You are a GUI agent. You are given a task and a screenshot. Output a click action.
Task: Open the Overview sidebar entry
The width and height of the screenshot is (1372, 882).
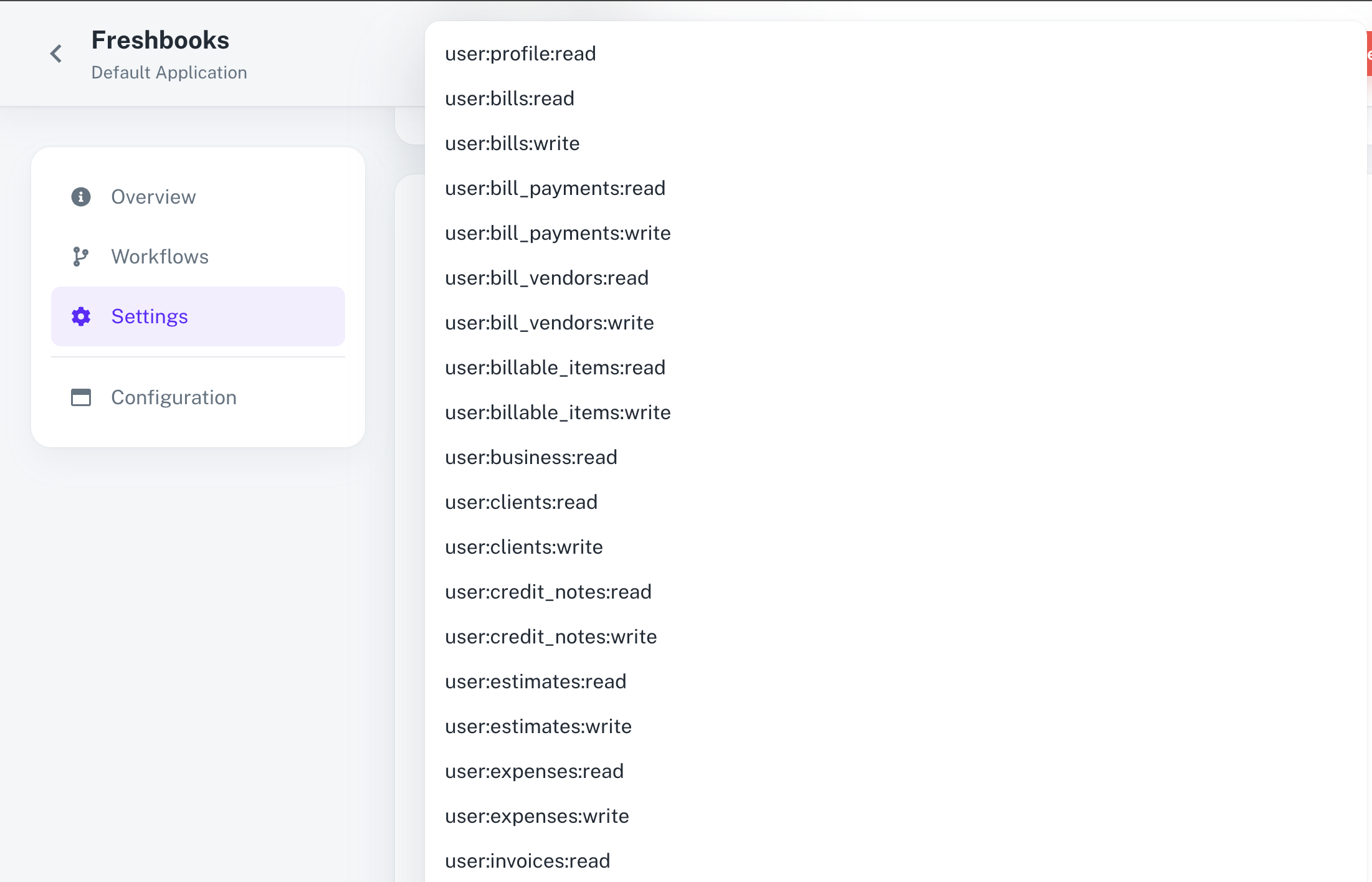[x=153, y=196]
